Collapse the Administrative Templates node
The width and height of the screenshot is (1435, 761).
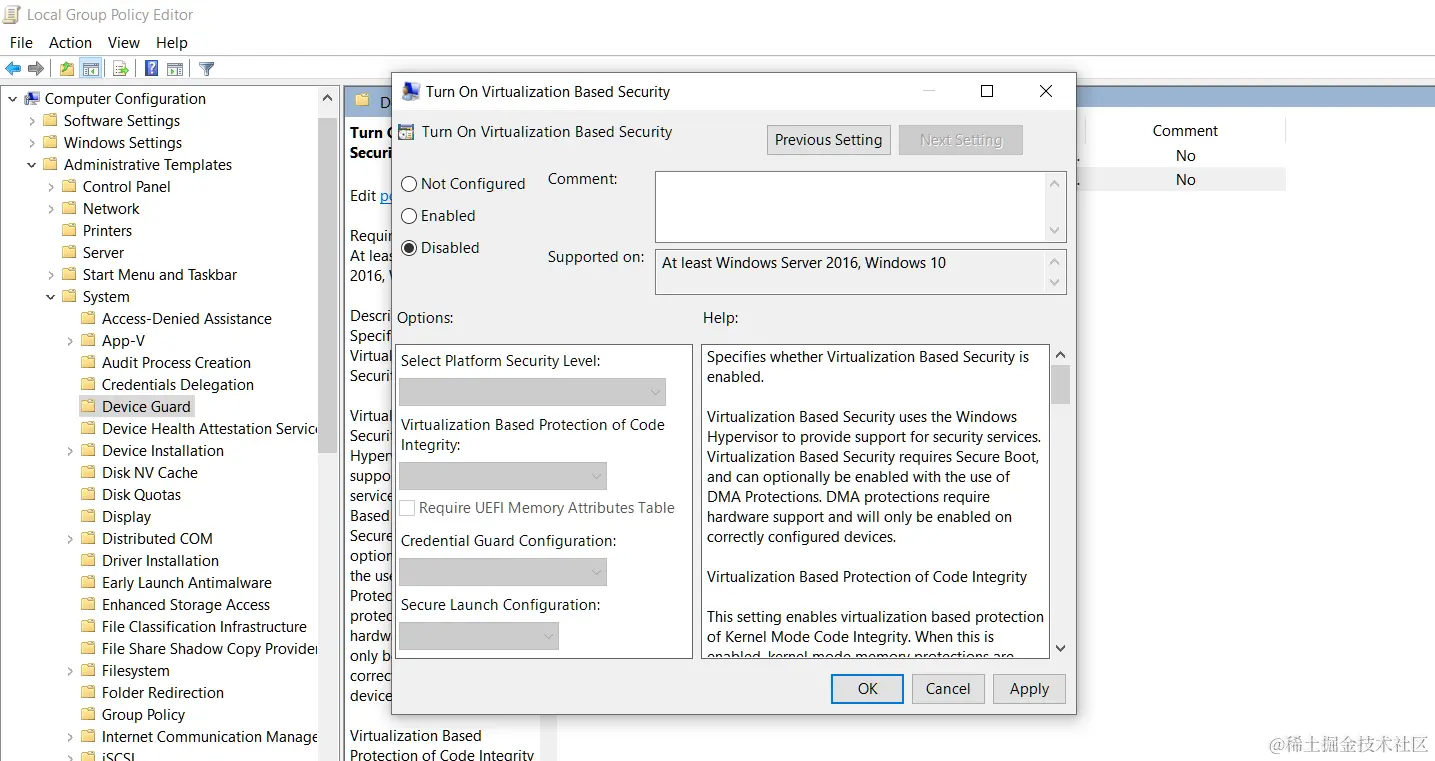tap(32, 165)
